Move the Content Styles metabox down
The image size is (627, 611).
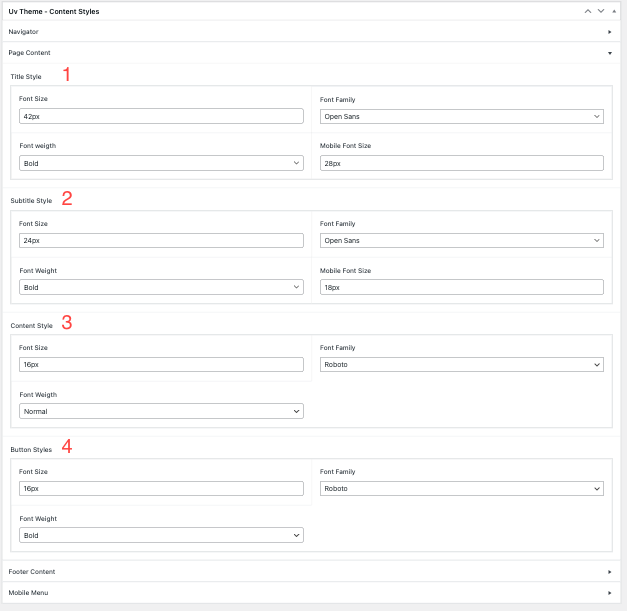click(601, 11)
